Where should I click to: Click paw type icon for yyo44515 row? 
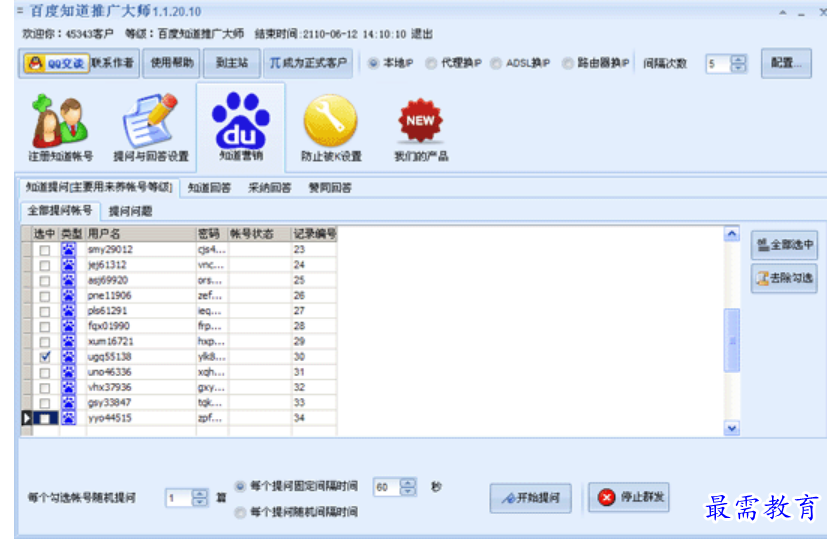point(69,418)
